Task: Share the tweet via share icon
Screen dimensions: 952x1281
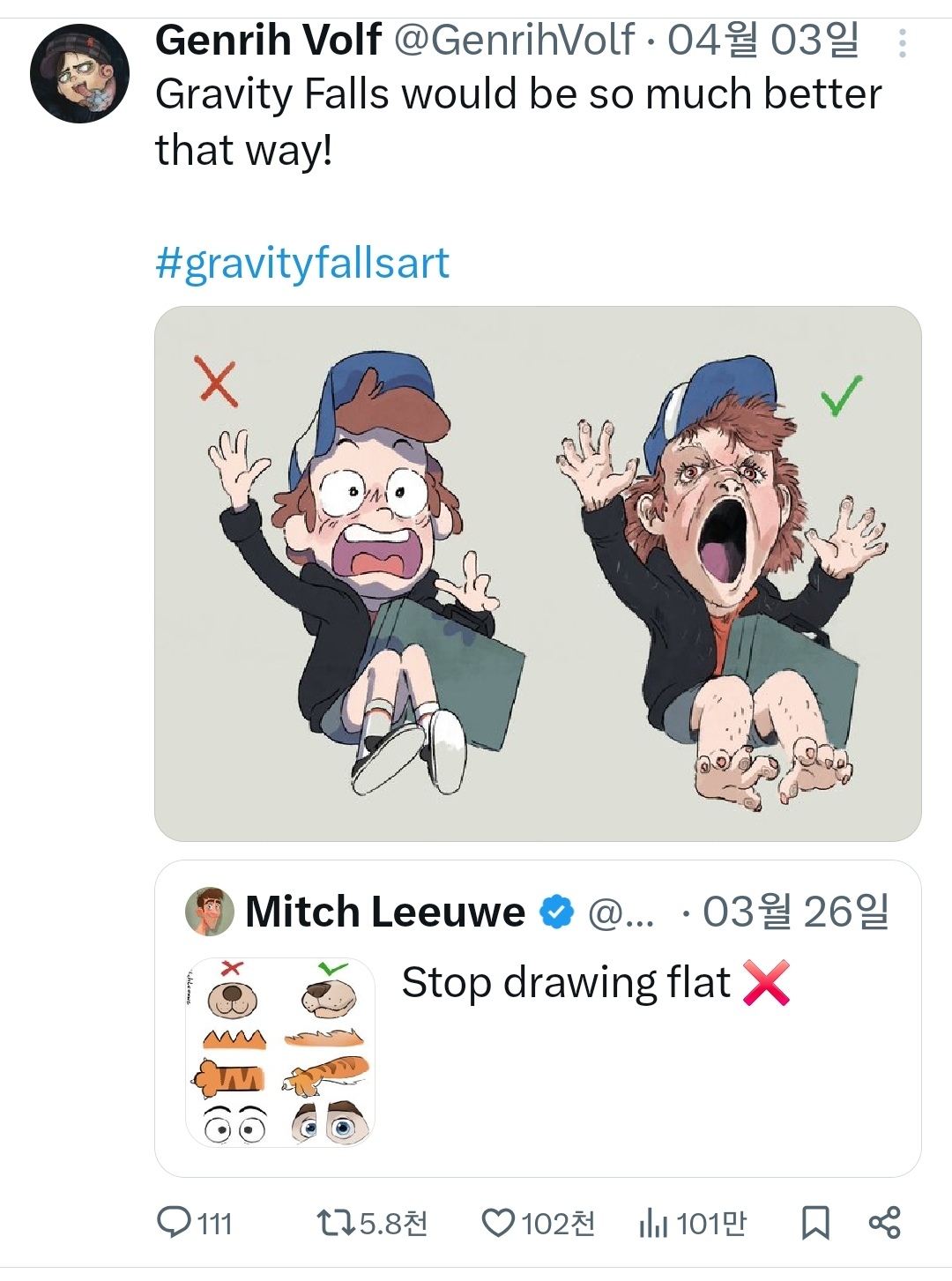Action: point(884,1222)
